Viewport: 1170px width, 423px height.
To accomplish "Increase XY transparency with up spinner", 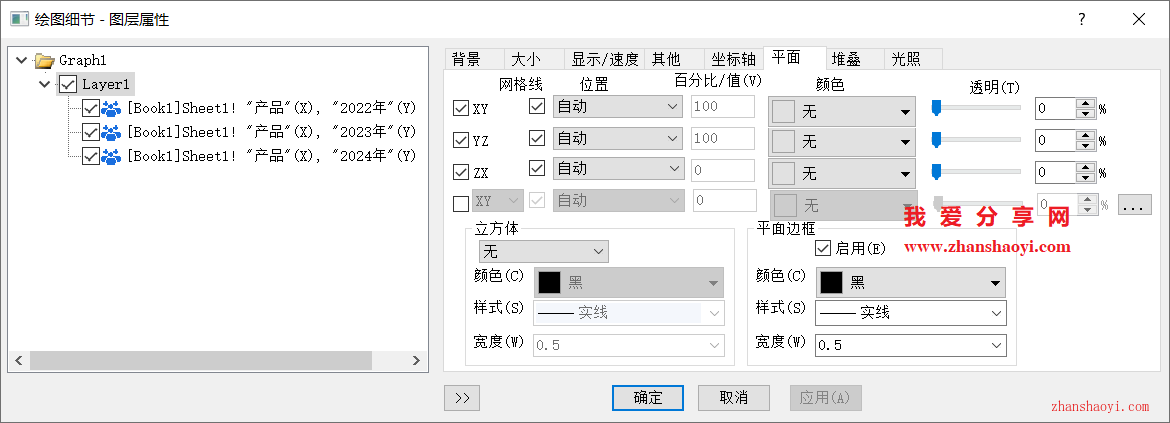I will click(1085, 104).
